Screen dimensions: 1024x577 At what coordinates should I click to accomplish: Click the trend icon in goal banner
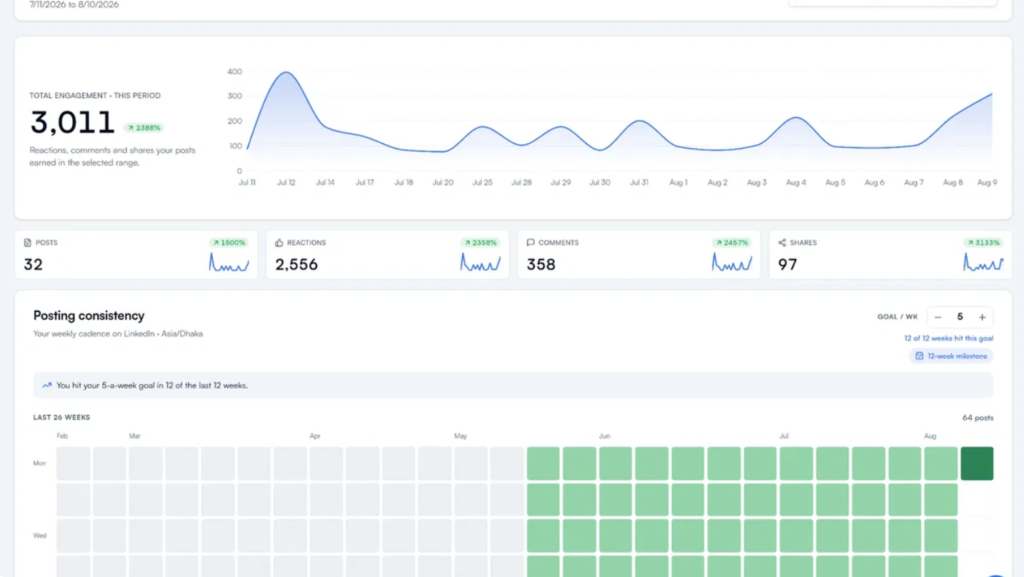point(47,385)
